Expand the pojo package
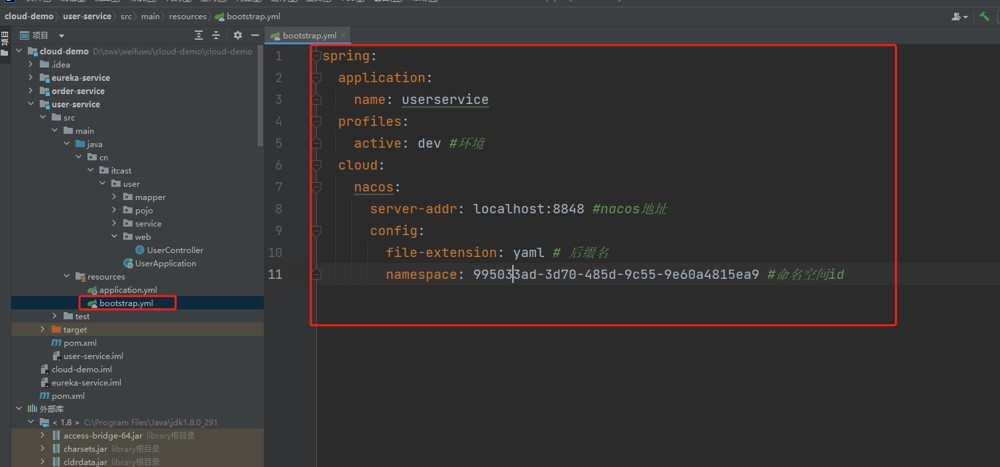This screenshot has height=467, width=1000. tap(114, 211)
